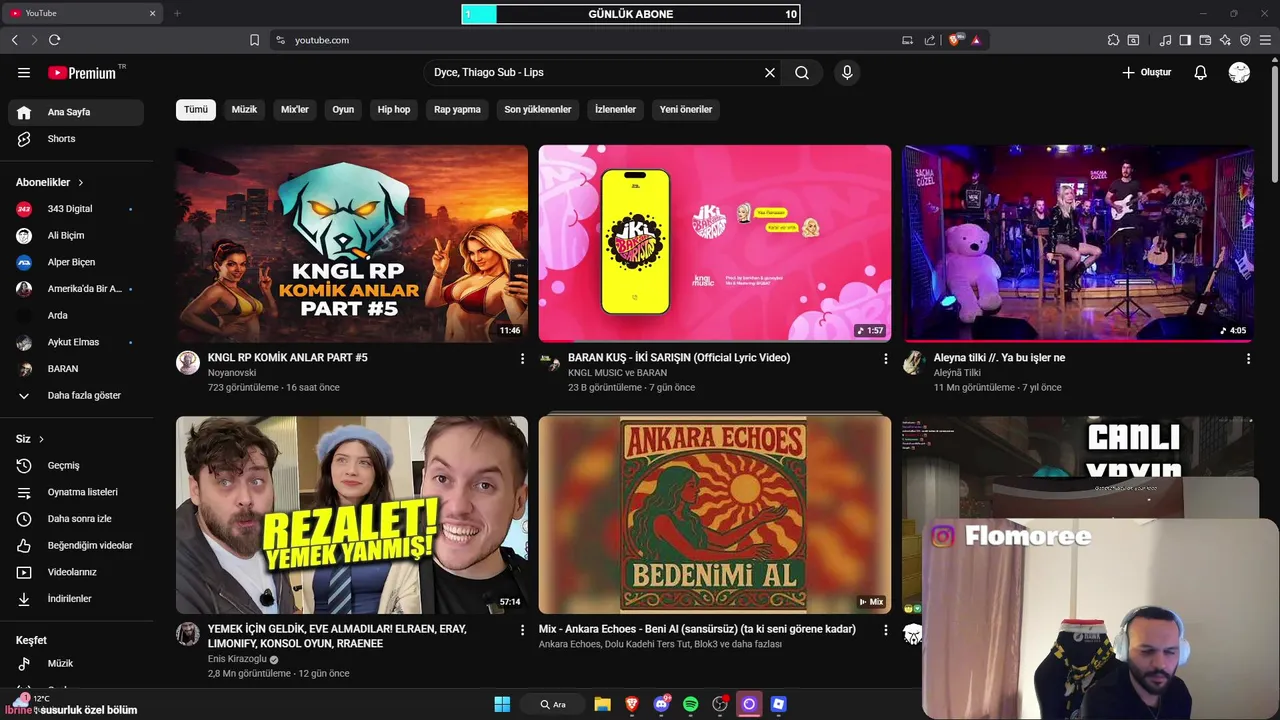Open Geçmiş history in sidebar
The image size is (1280, 720).
point(76,466)
